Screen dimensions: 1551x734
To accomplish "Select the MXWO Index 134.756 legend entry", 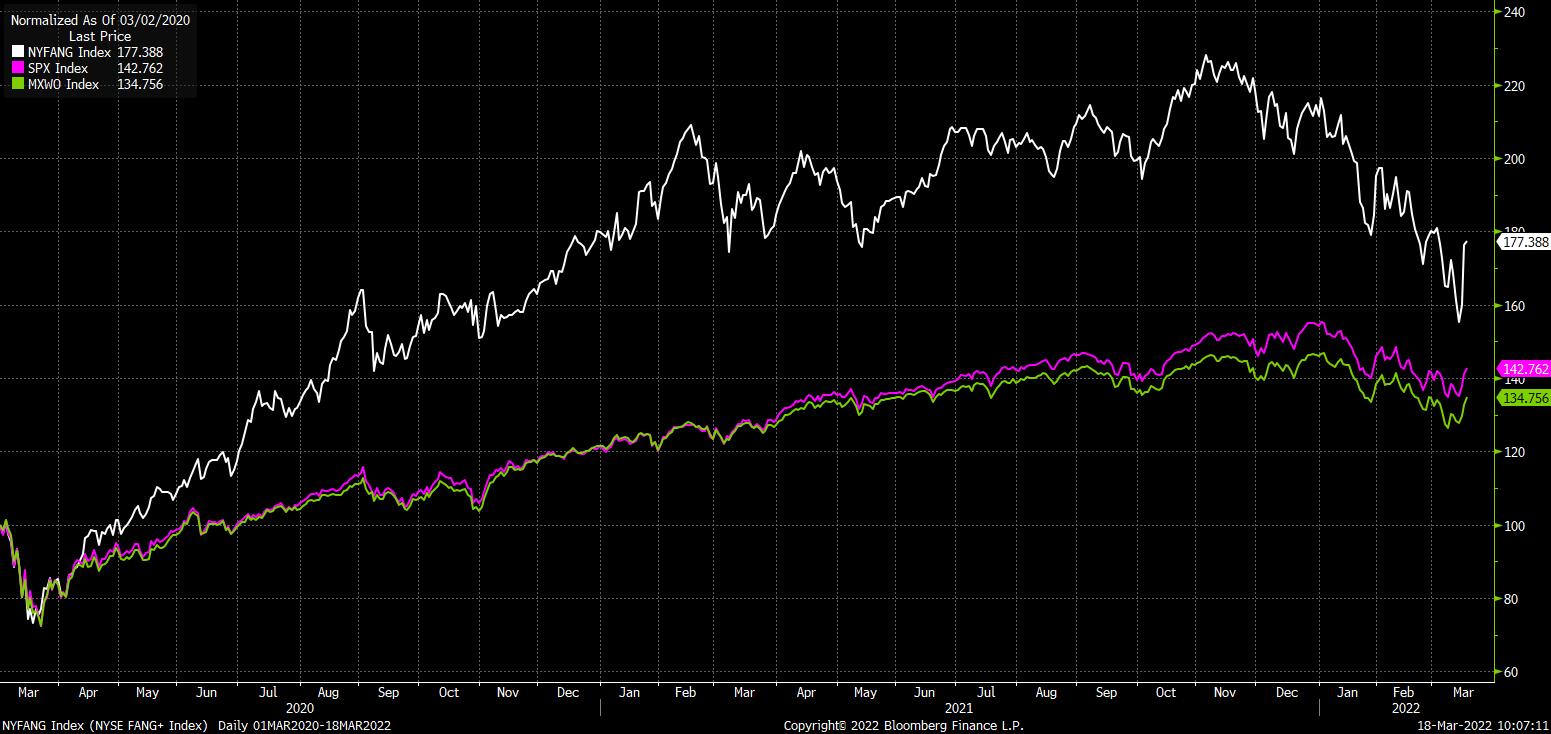I will tap(87, 84).
